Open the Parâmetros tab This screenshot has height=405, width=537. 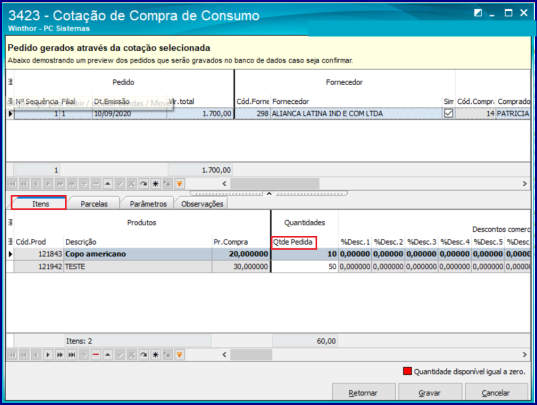tap(148, 204)
